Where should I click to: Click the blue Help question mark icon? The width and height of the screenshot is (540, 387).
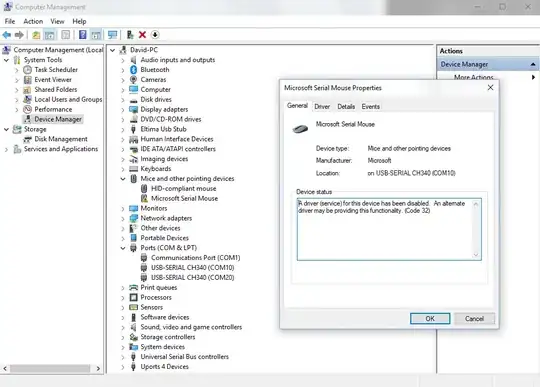point(83,35)
